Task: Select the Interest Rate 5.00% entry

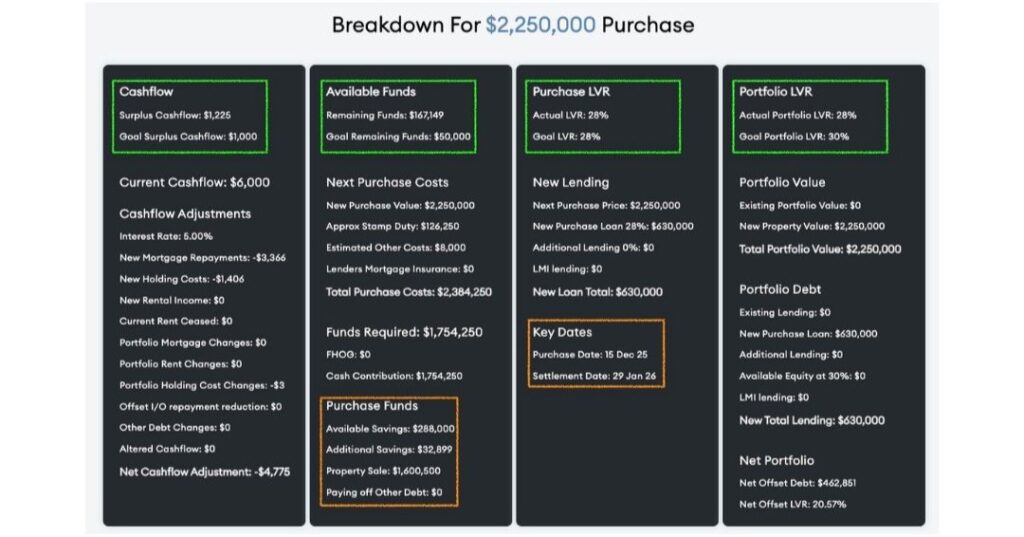Action: pos(167,236)
